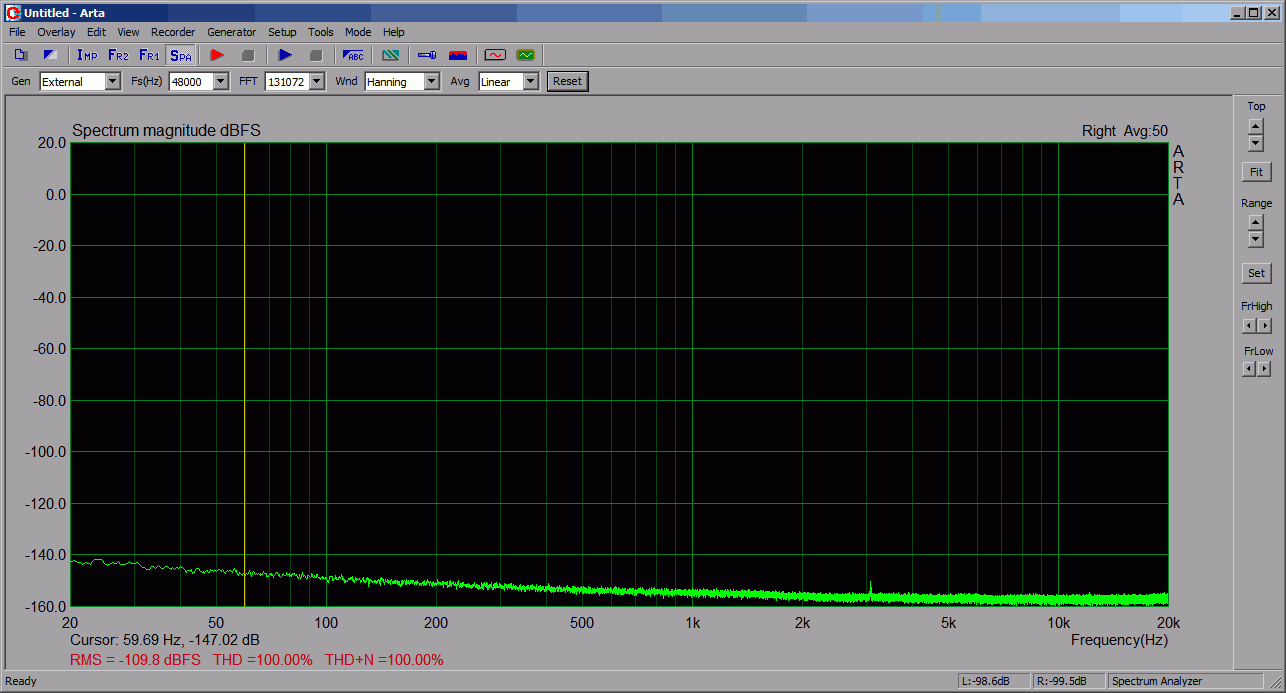Click the green spectrum monitor icon
1286x693 pixels.
coord(526,55)
